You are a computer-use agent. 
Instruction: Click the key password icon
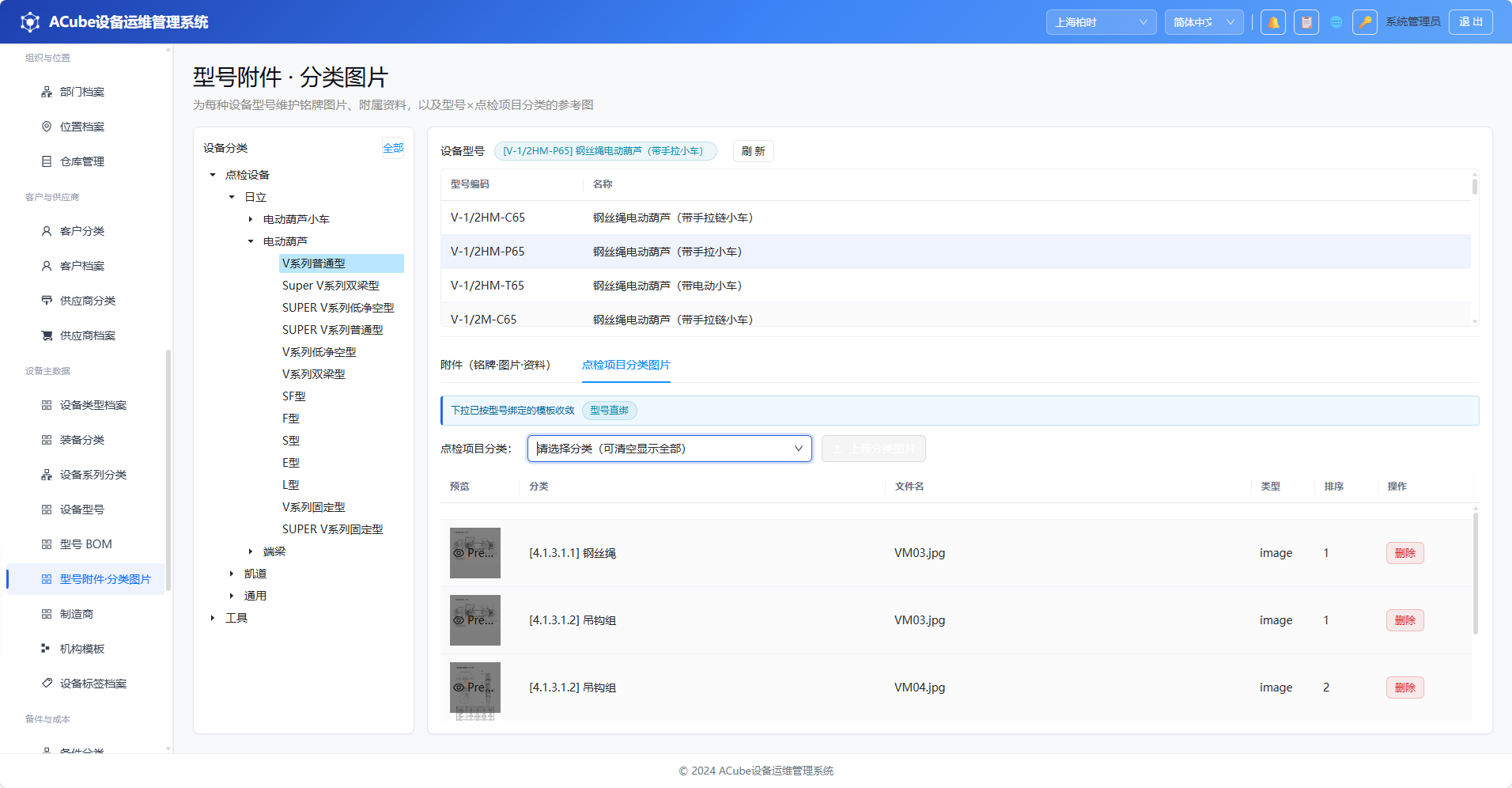(x=1365, y=22)
